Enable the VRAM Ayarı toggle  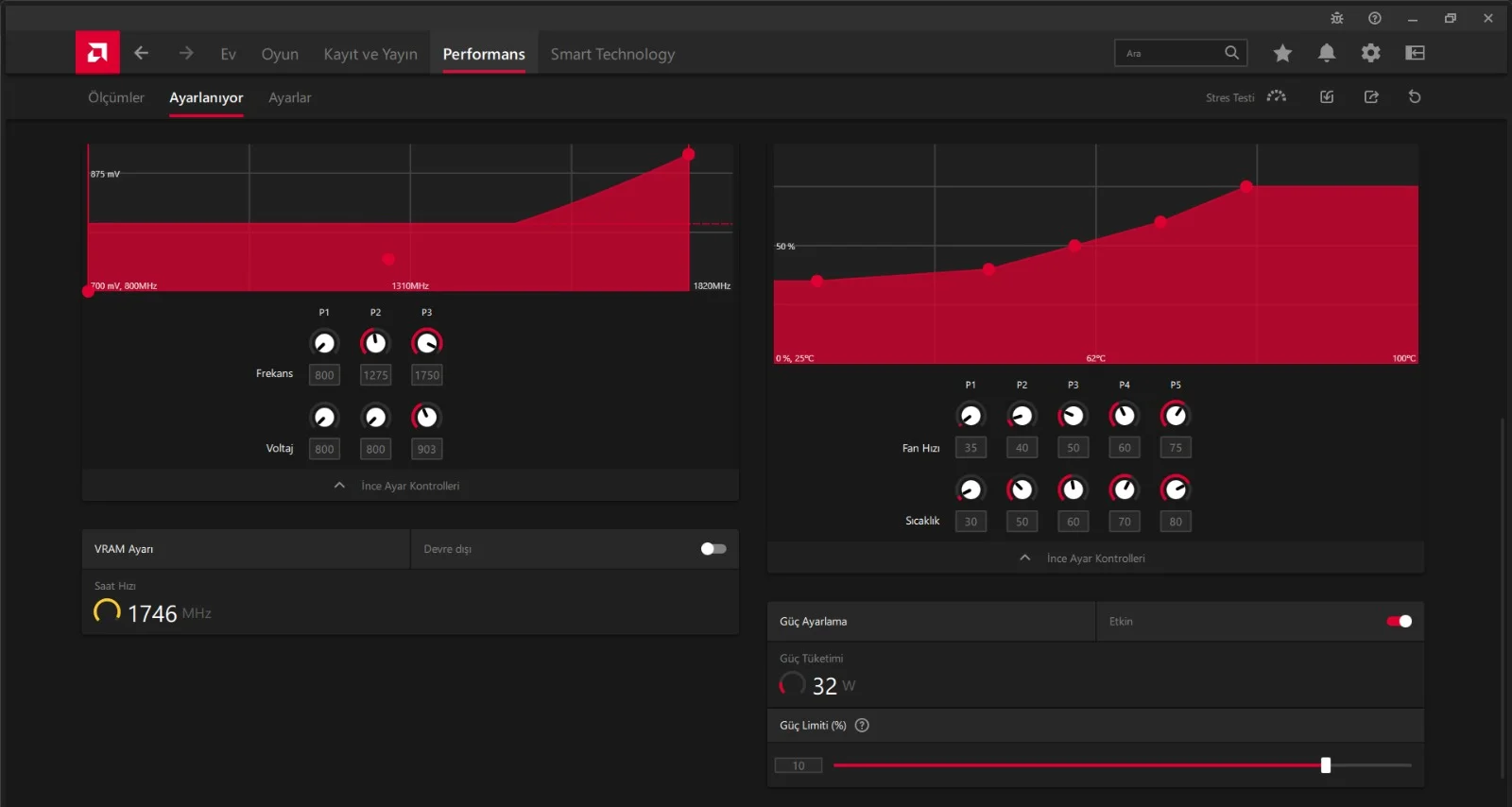713,549
